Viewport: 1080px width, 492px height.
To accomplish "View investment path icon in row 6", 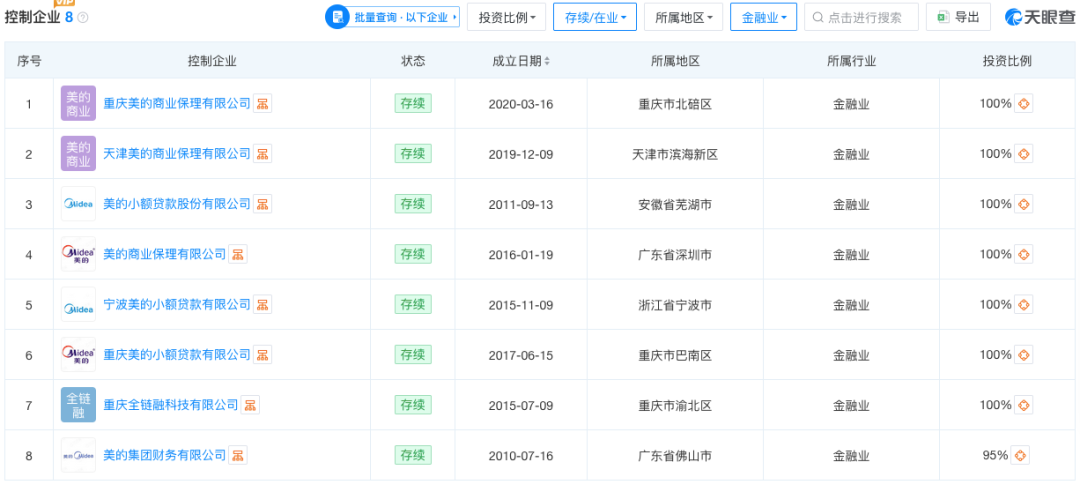I will point(1024,355).
